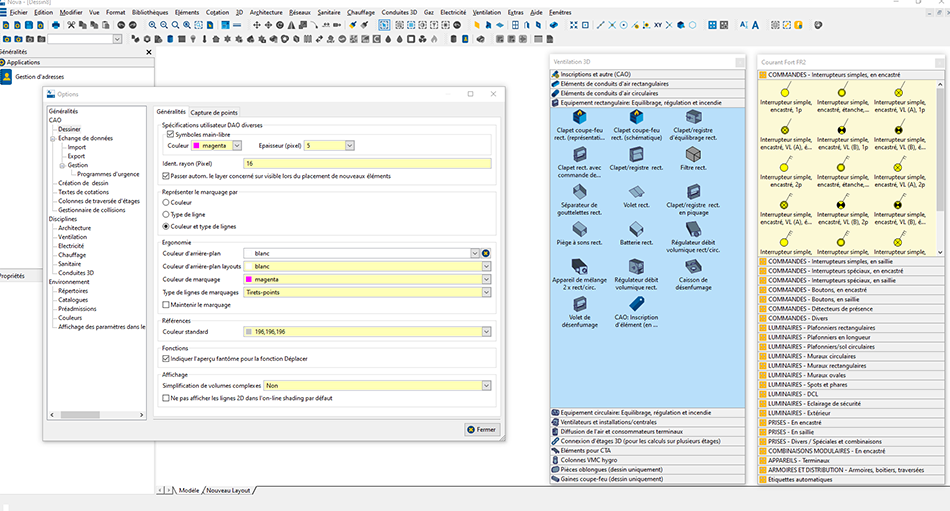The width and height of the screenshot is (950, 511).
Task: Select the Filtre rect. ventilation component
Action: pyautogui.click(x=692, y=154)
